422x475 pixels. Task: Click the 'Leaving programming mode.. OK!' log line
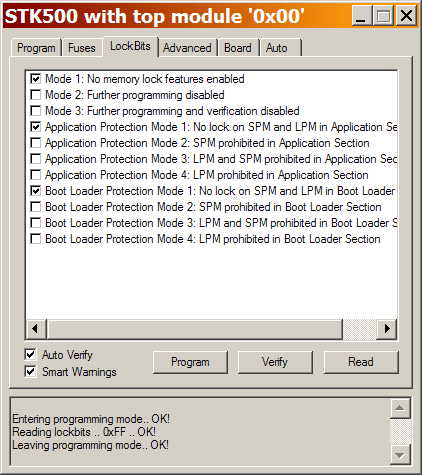pos(91,445)
